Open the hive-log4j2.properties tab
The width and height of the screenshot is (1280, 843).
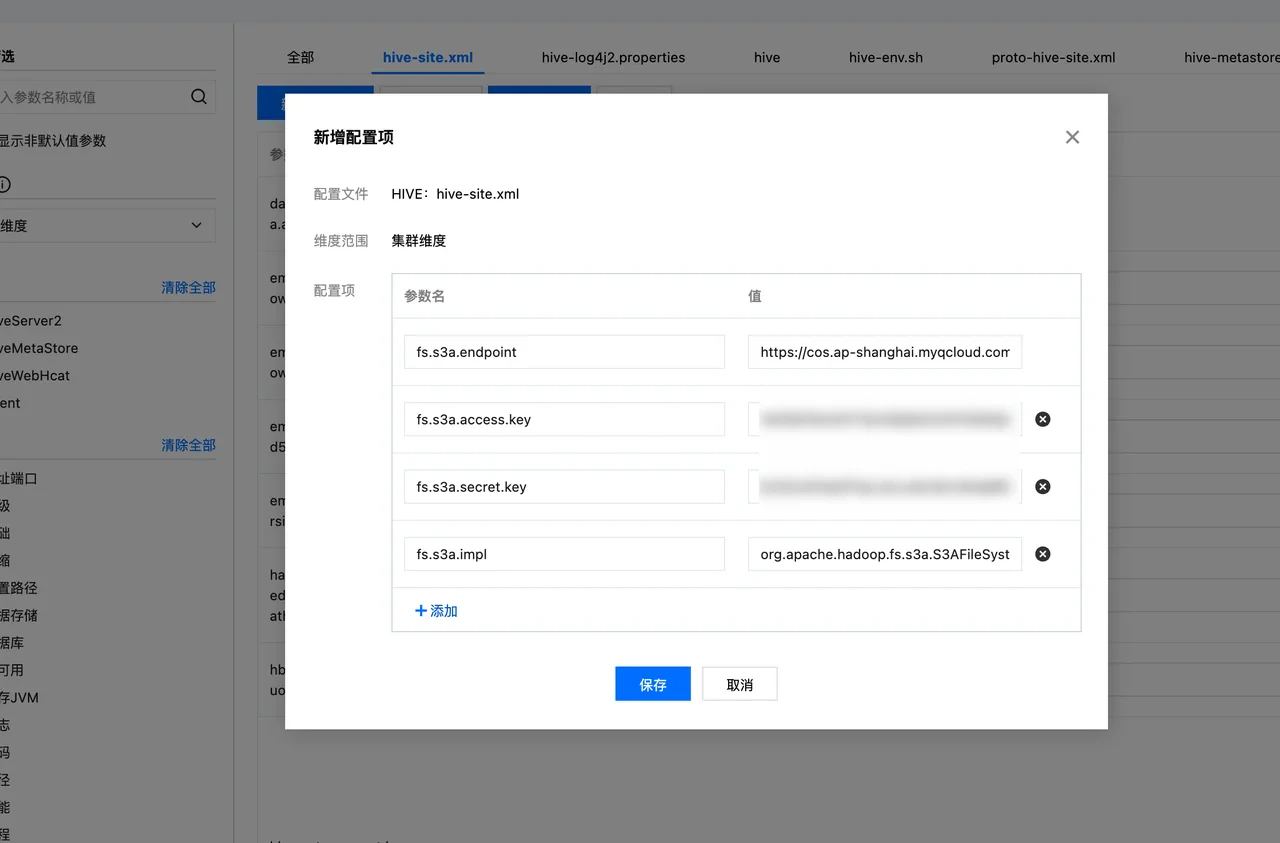[613, 57]
